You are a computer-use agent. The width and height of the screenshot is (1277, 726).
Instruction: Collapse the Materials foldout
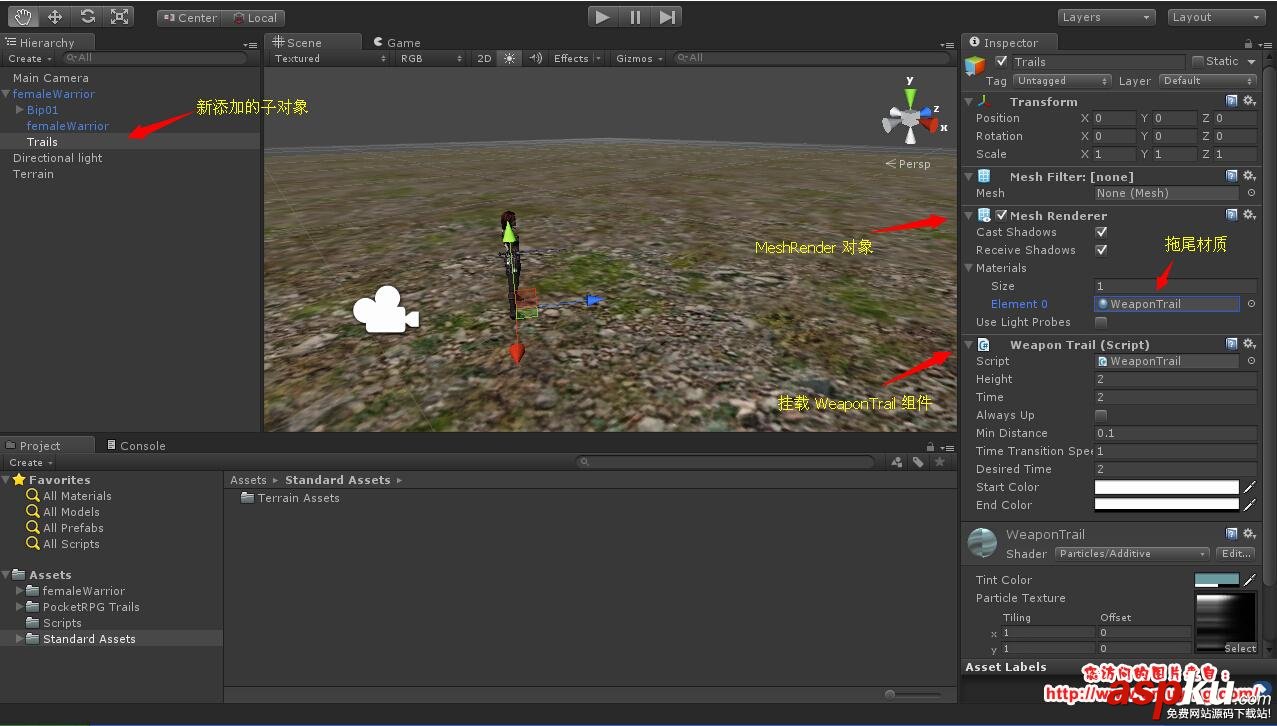[968, 268]
